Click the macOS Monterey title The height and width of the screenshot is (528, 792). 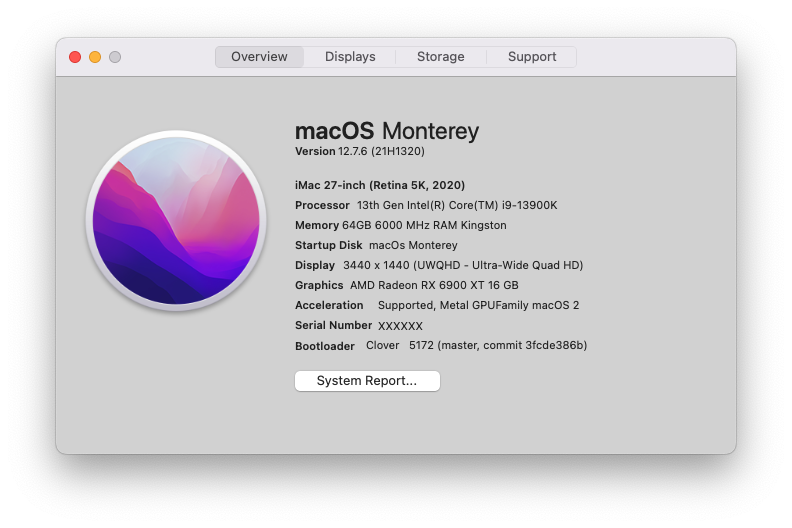(387, 131)
